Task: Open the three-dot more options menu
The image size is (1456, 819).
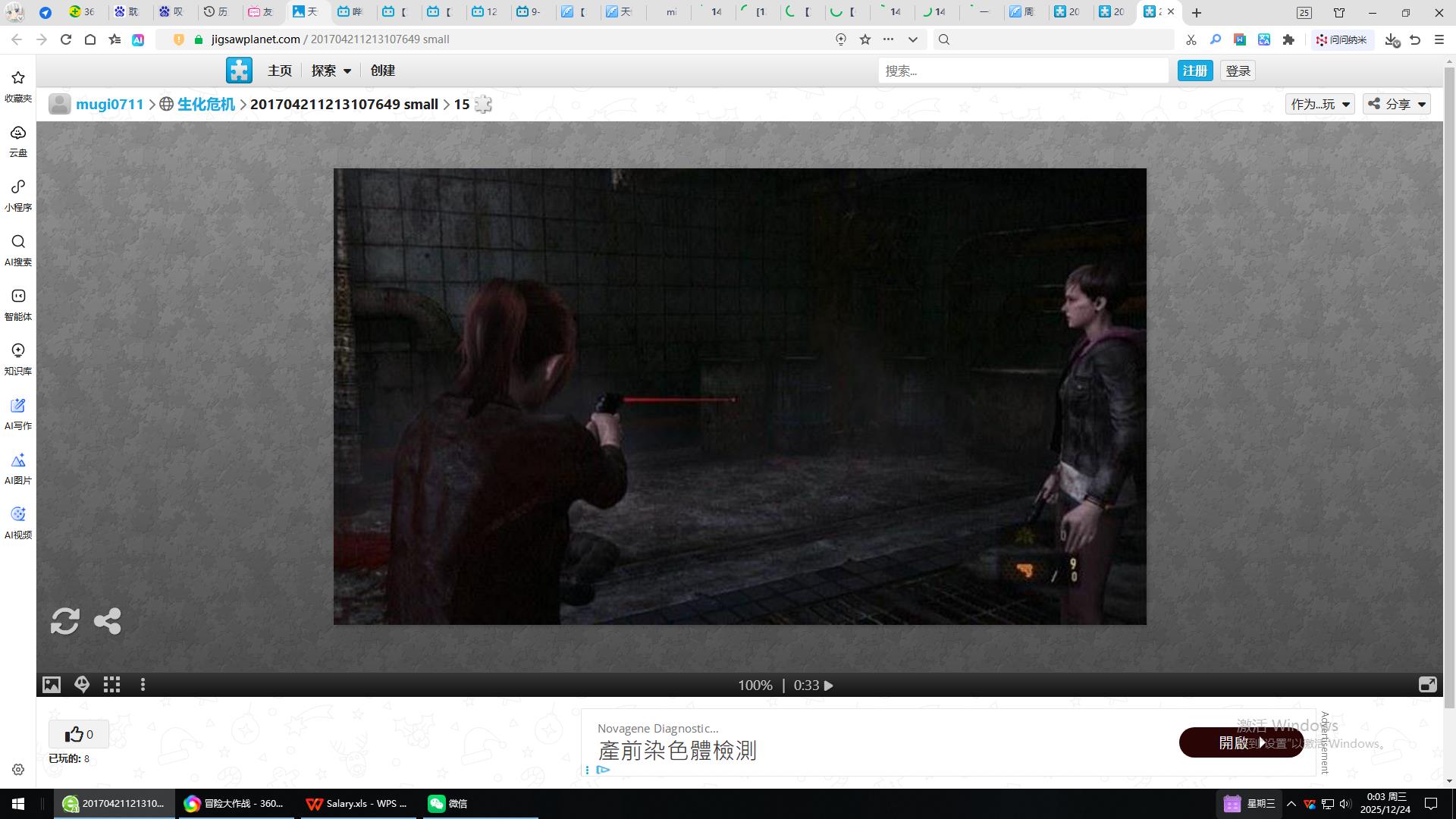Action: (x=143, y=685)
